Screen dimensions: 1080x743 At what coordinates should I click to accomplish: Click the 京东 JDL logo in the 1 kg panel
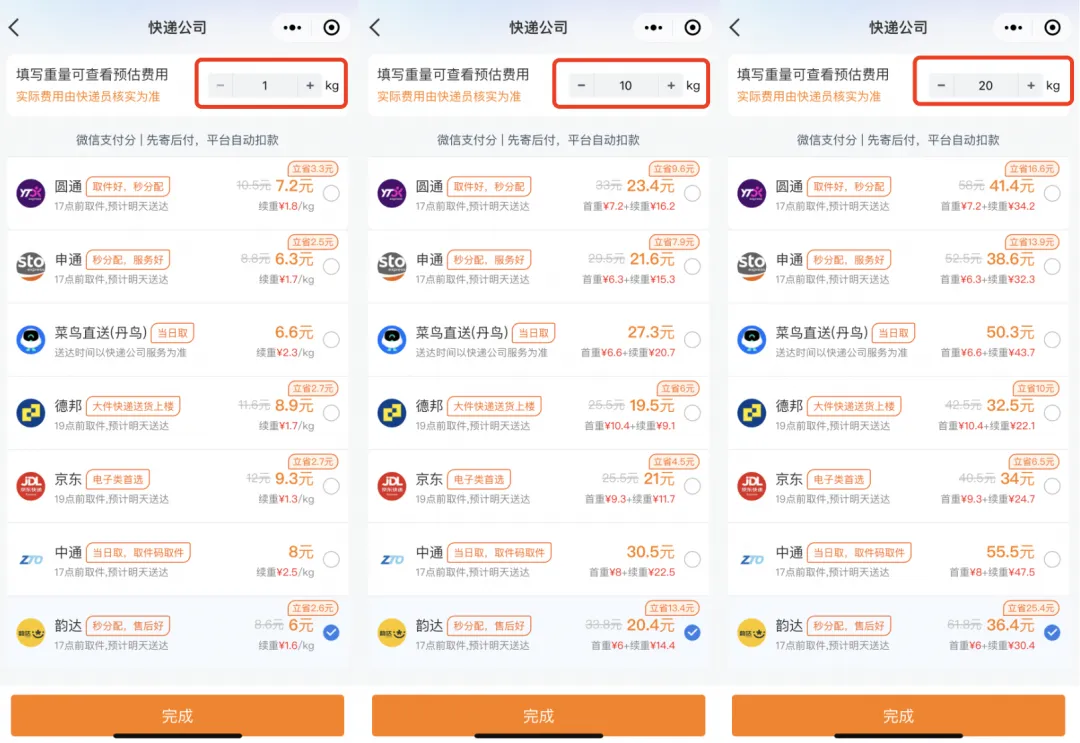point(30,486)
